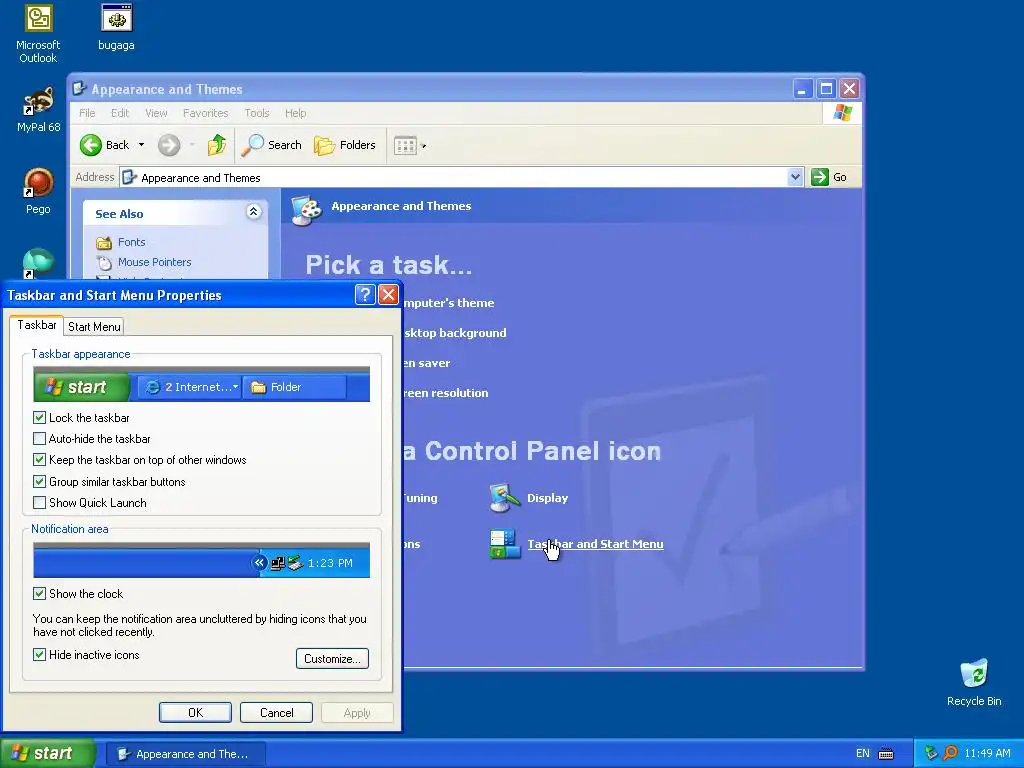Click the 11:49 AM clock

point(987,754)
